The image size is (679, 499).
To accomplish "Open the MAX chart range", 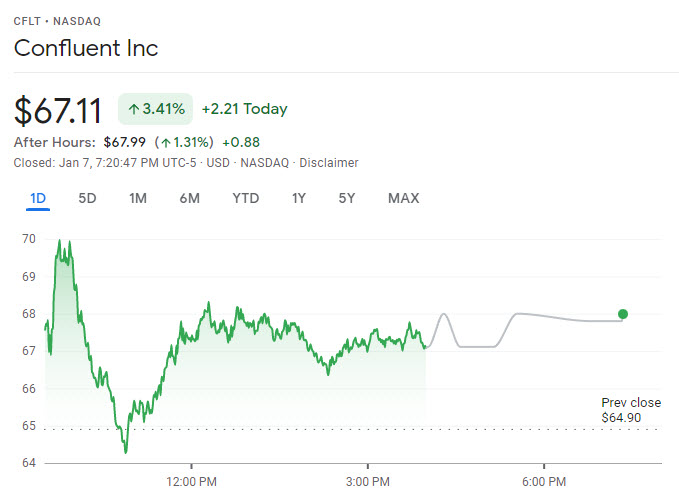I will pos(404,198).
